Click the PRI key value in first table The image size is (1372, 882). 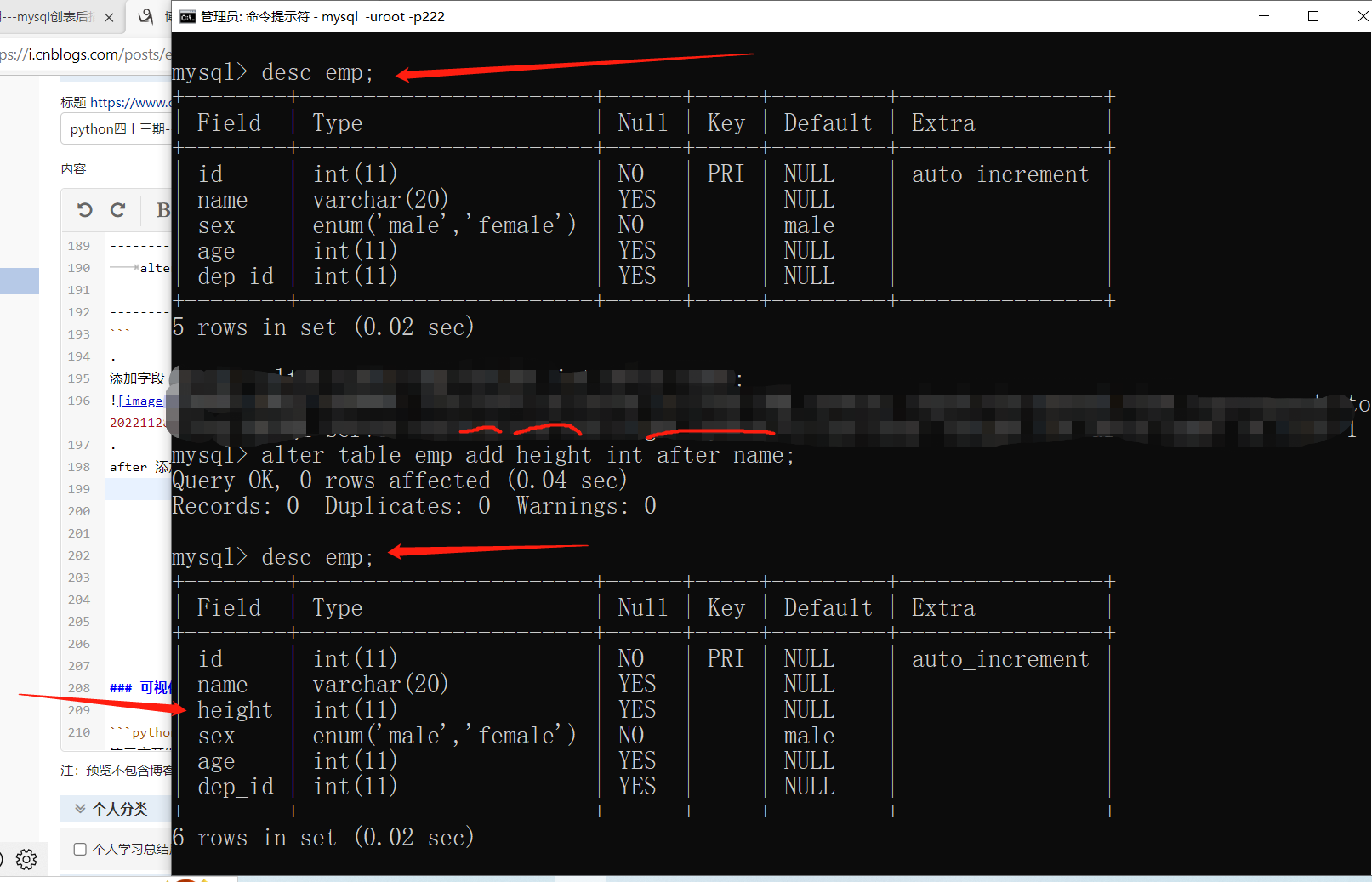tap(726, 174)
